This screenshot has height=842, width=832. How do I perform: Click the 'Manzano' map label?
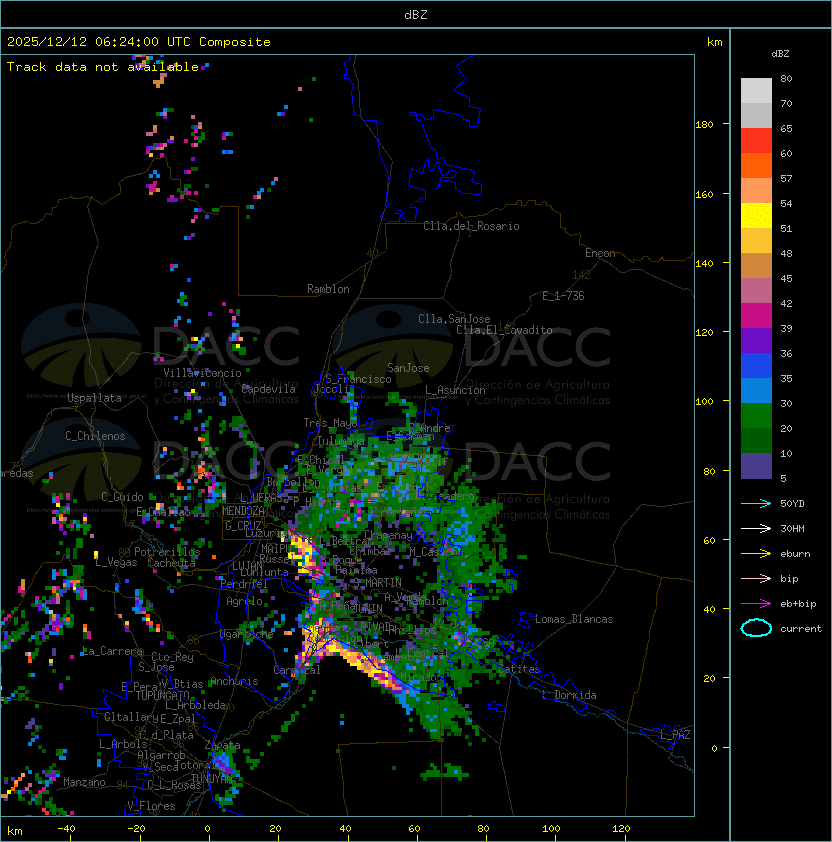tap(84, 782)
